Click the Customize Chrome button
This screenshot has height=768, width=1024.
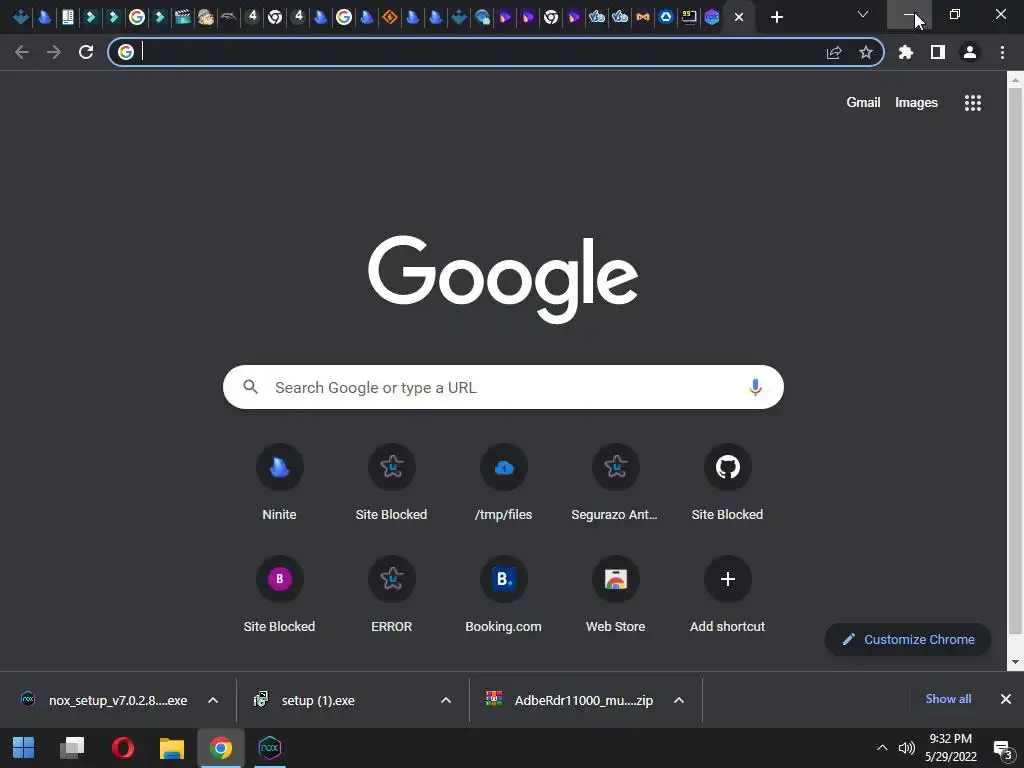pos(908,639)
